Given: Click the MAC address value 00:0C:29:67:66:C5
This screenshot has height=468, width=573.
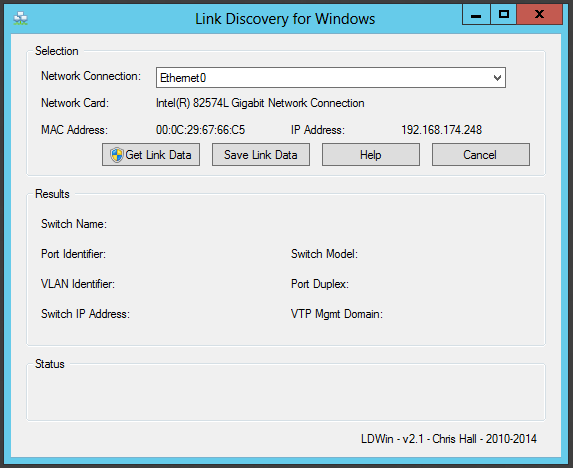Looking at the screenshot, I should (x=200, y=130).
